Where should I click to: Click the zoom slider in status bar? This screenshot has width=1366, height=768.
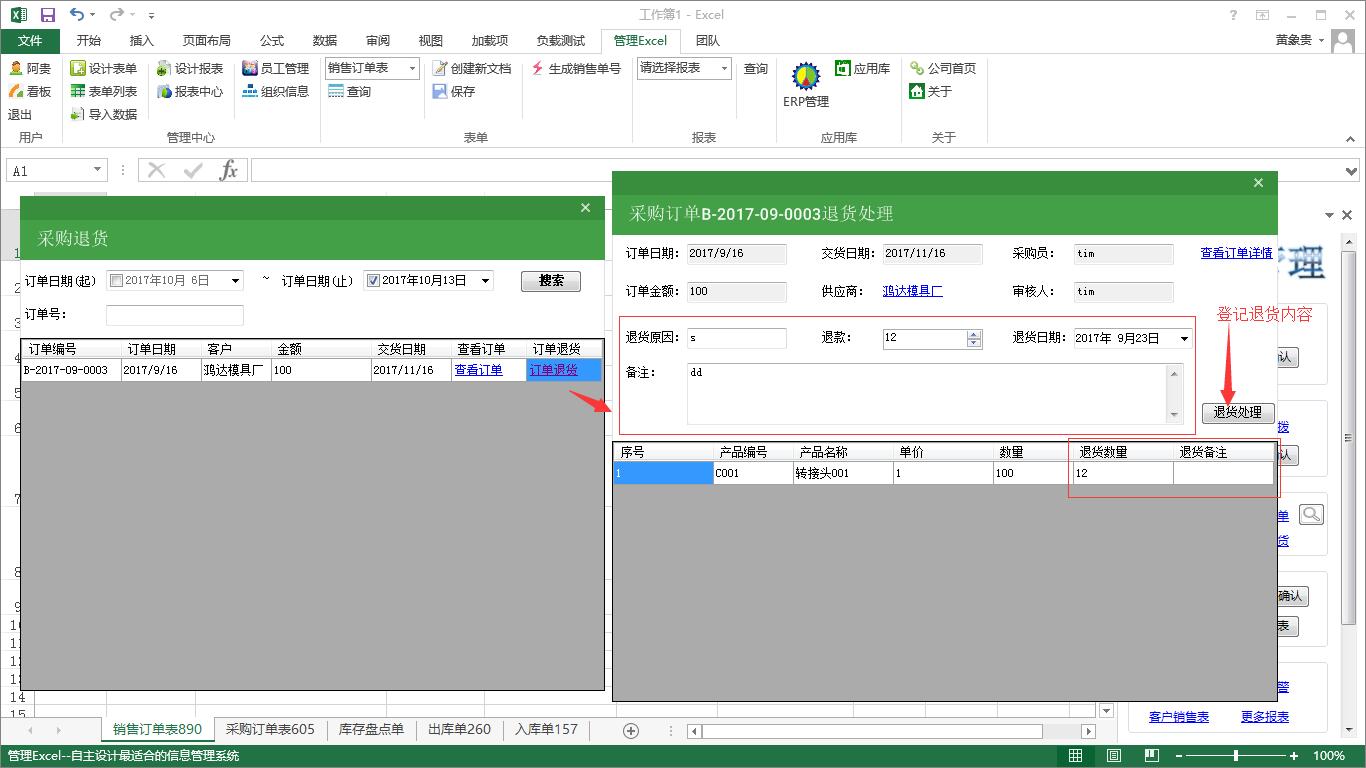point(1236,756)
